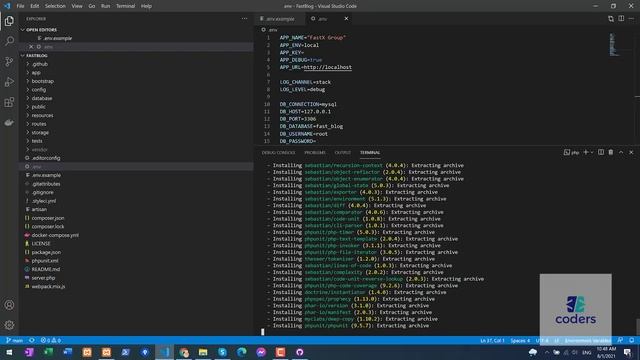Open the Edit menu
640x360 pixels.
click(35, 6)
